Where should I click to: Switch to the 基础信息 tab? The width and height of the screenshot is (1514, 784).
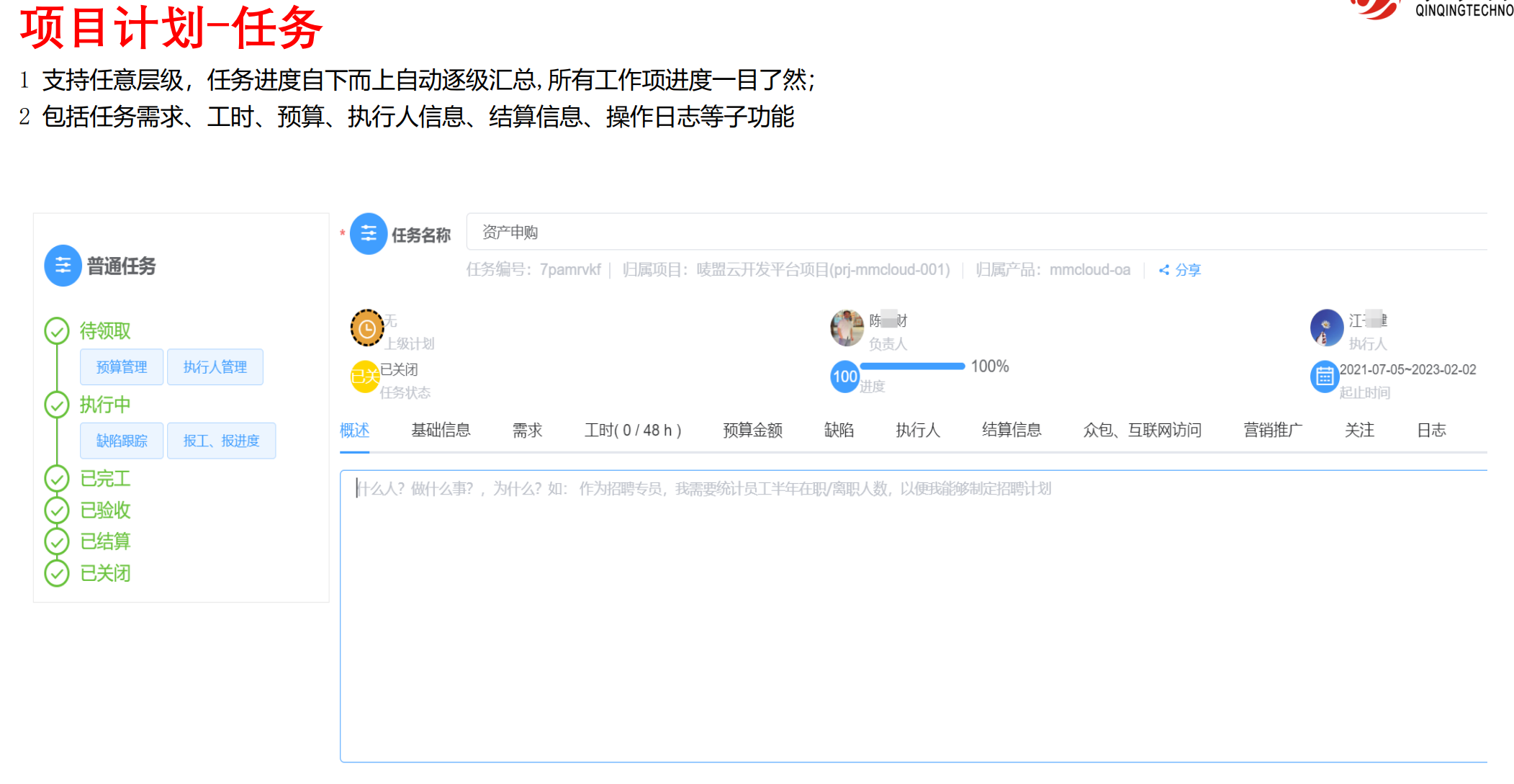441,431
